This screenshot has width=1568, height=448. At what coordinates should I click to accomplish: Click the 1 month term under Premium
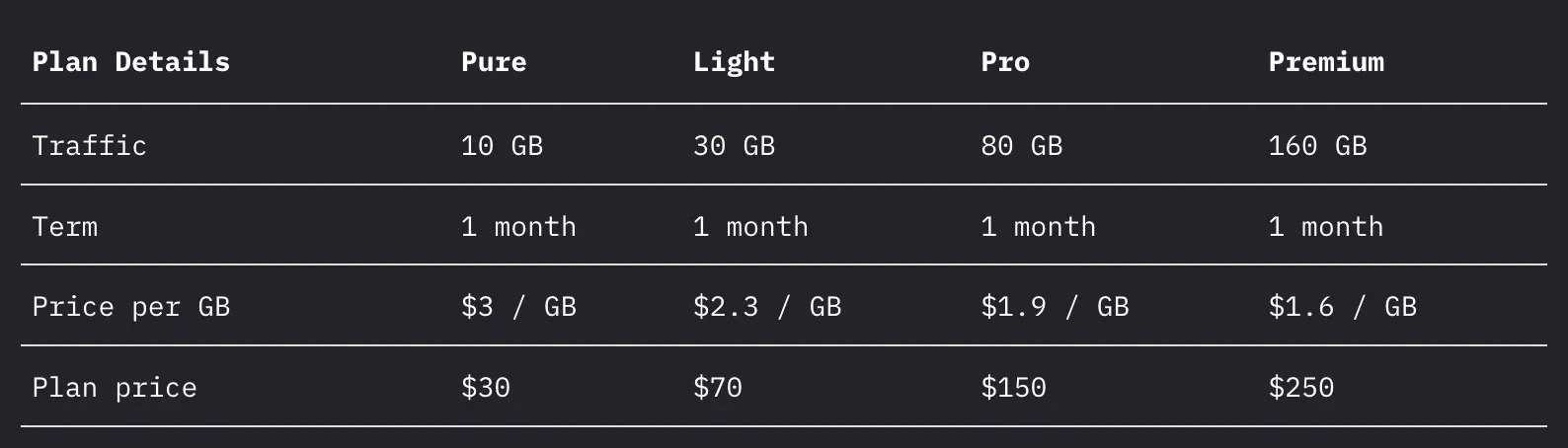pos(1325,227)
